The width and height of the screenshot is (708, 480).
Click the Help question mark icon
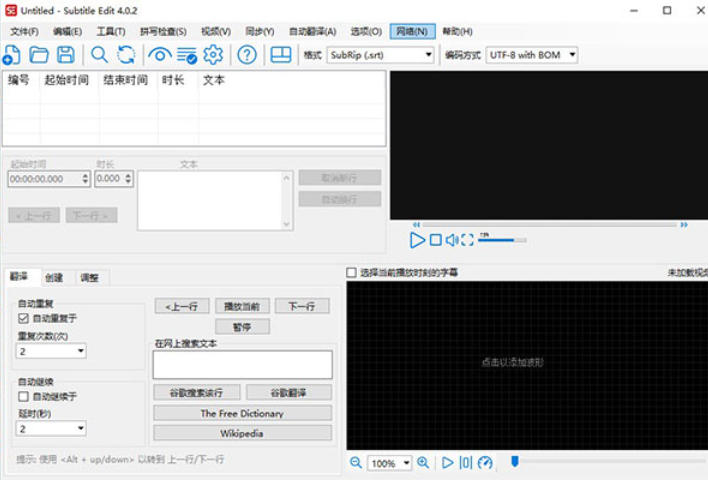point(247,55)
